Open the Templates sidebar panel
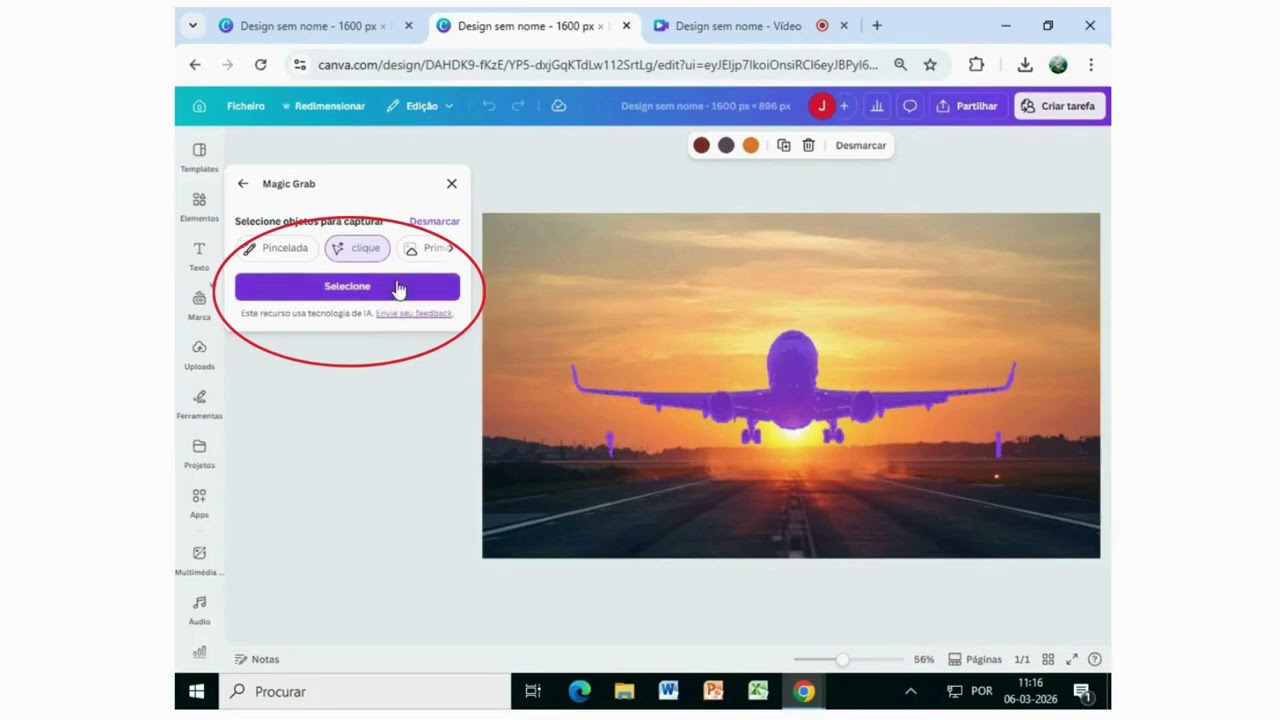This screenshot has height=720, width=1280. [x=199, y=157]
